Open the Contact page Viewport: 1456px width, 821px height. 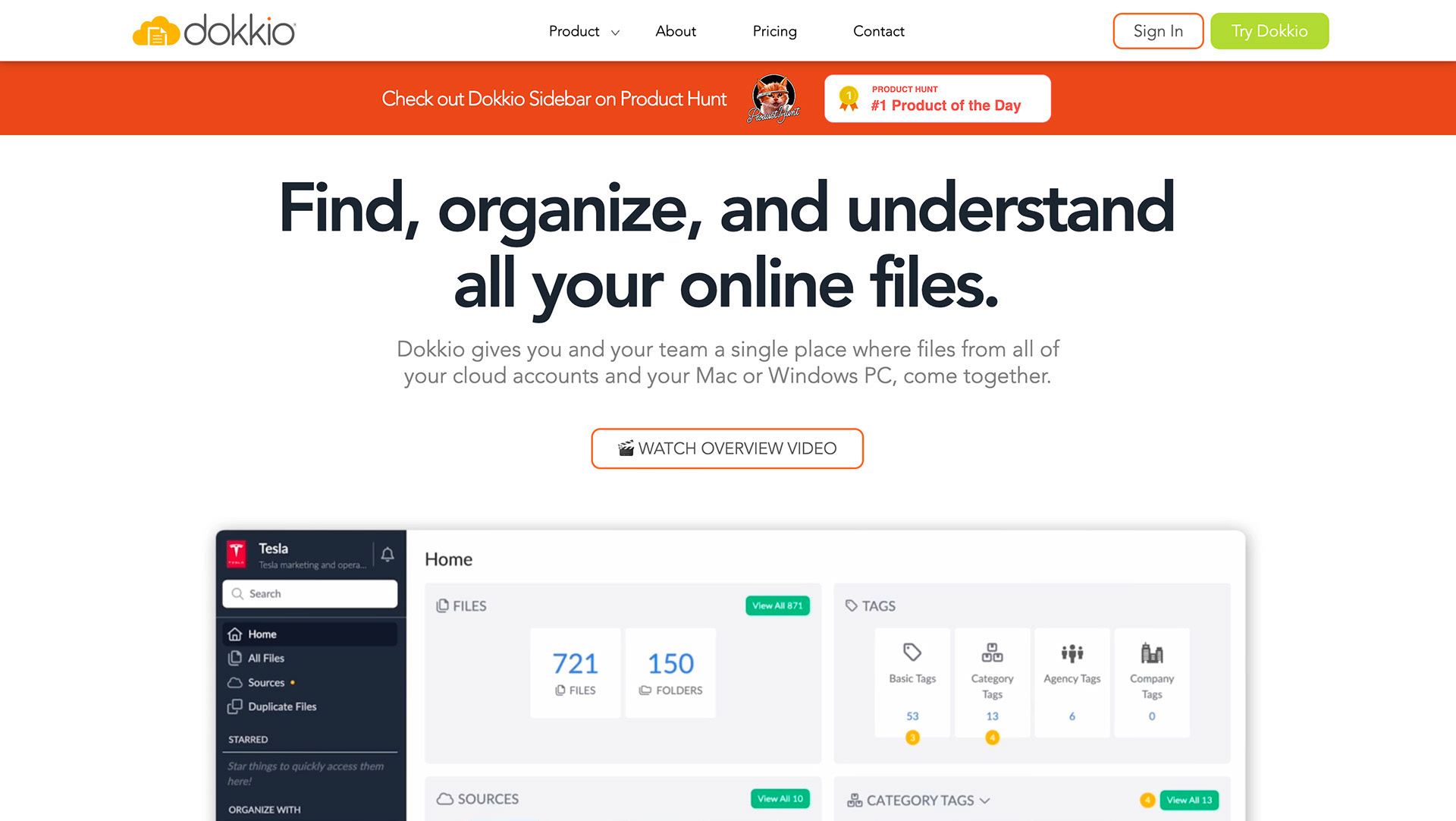pos(878,31)
